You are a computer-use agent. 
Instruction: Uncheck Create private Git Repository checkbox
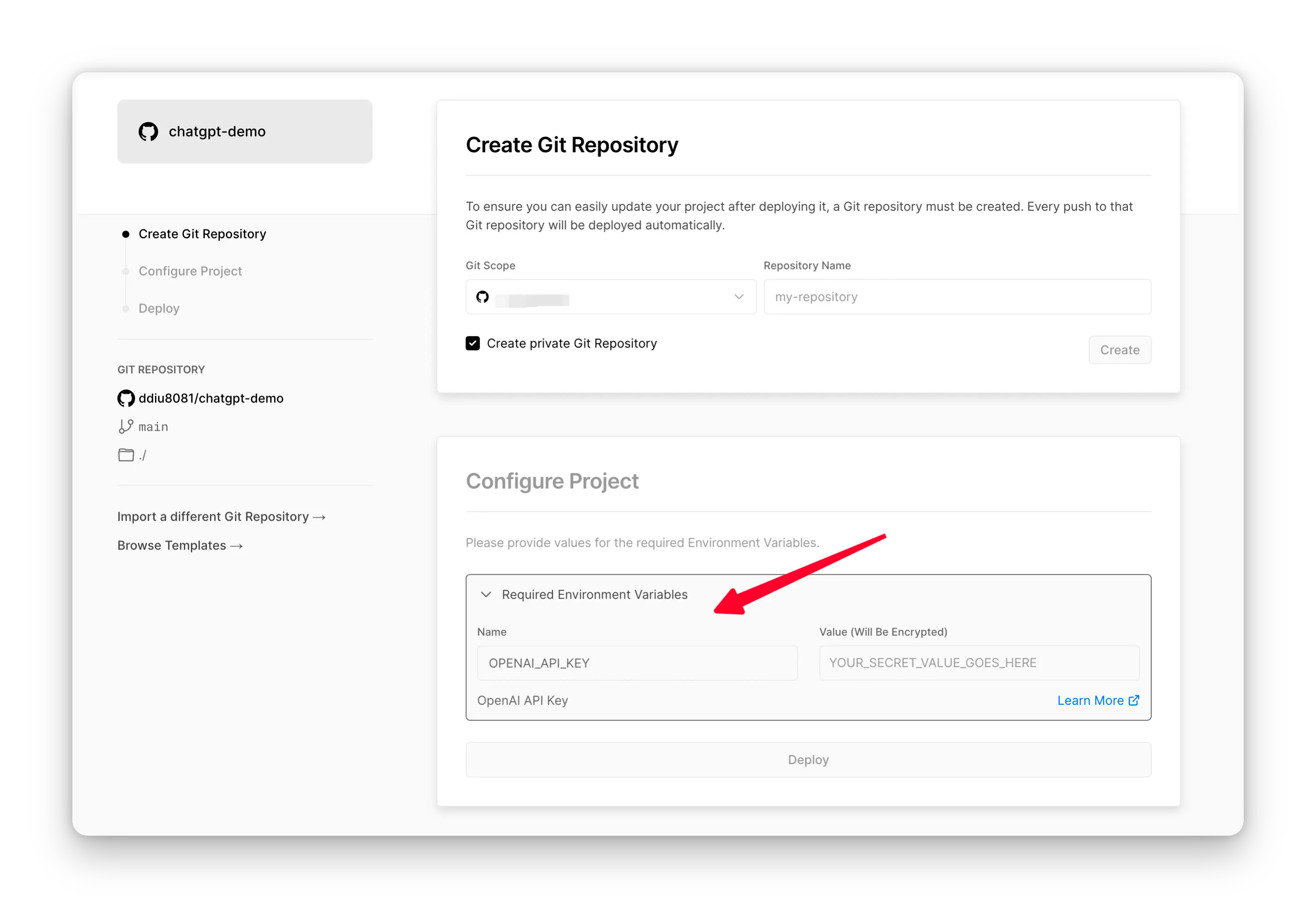pos(473,344)
